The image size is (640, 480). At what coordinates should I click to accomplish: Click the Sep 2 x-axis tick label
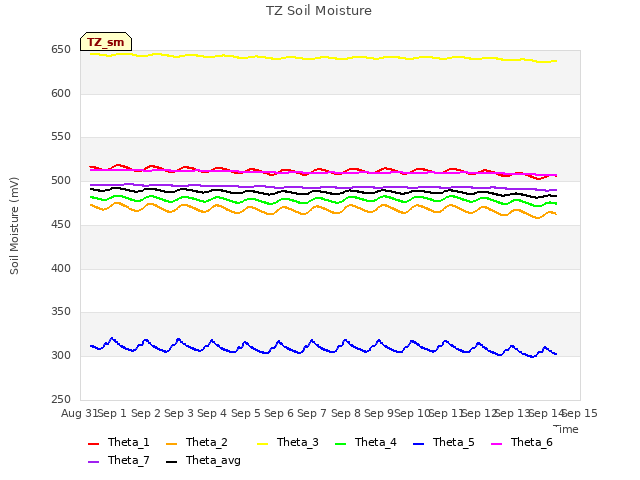click(146, 413)
